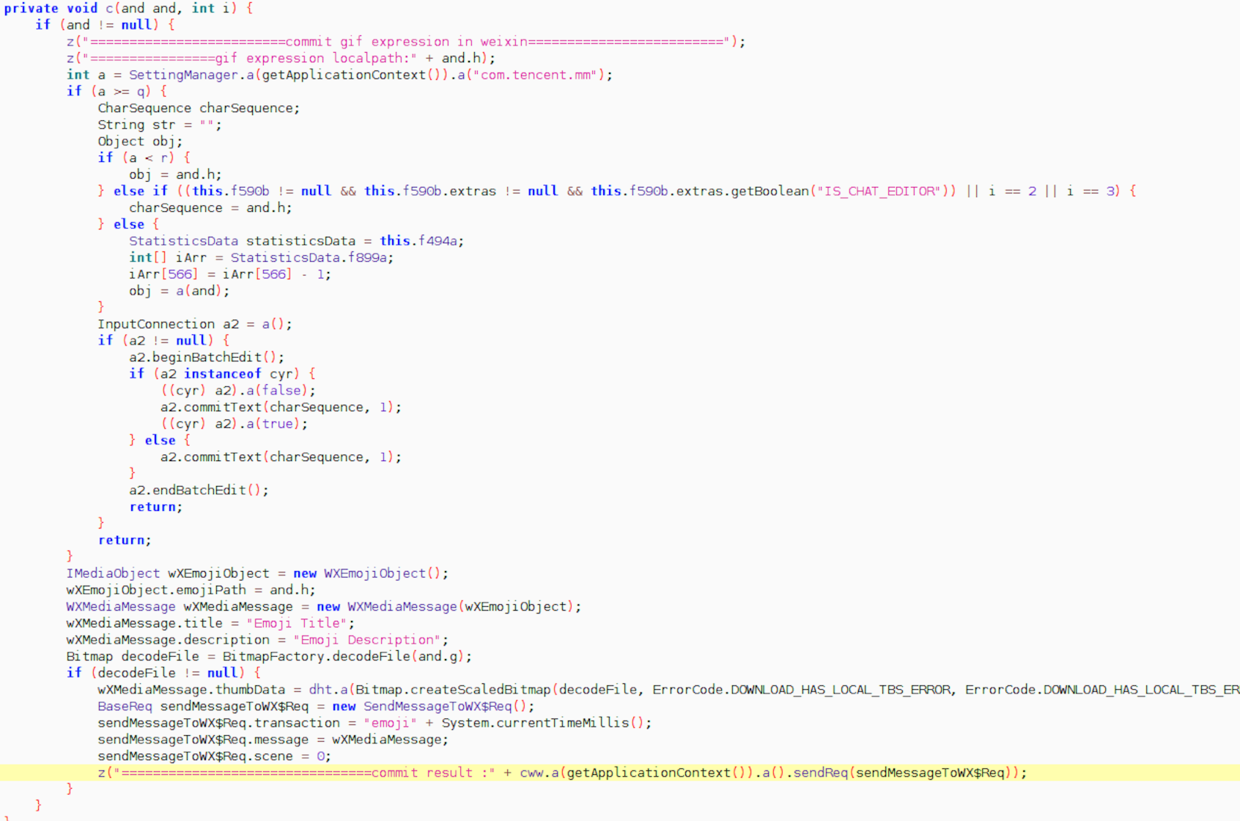Click the 'if (decodeFile != null) {' line

pos(164,673)
